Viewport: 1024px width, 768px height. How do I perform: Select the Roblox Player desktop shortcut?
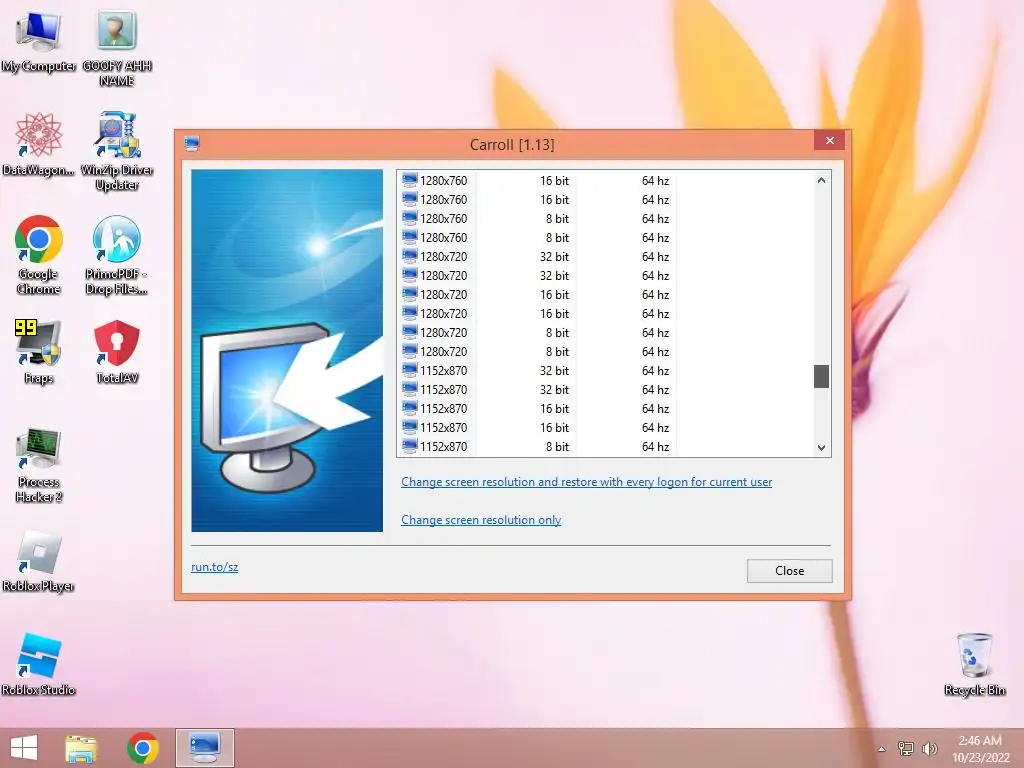pos(39,560)
